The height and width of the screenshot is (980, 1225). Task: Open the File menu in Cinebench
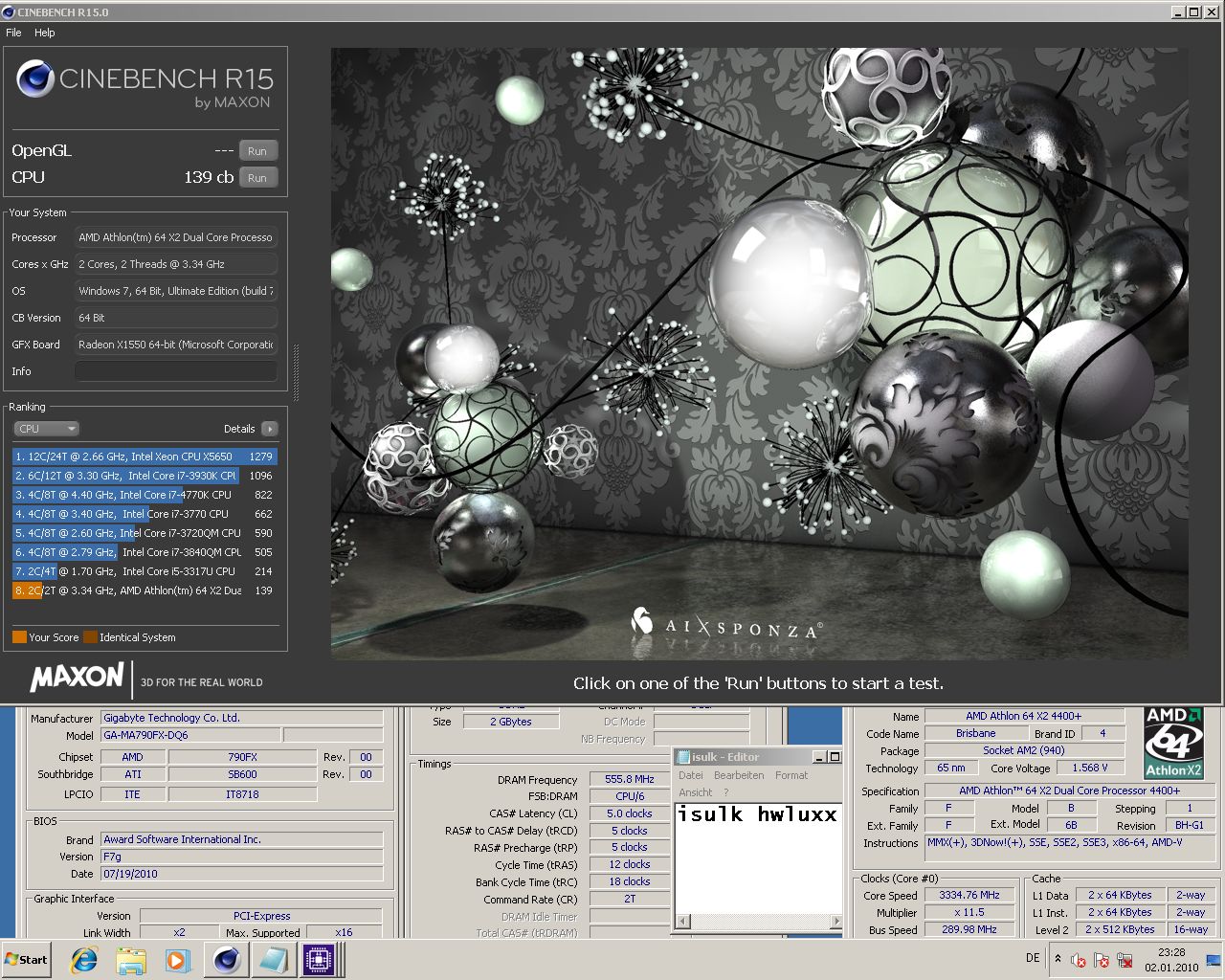pos(13,33)
